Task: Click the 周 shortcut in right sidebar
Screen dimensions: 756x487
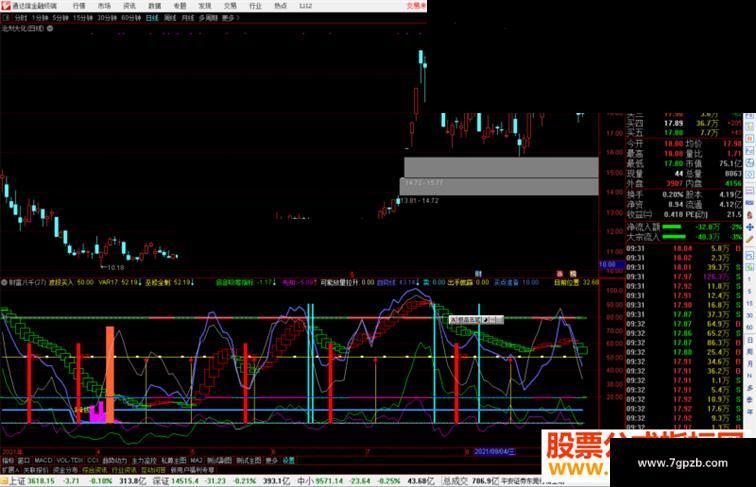Action: click(x=750, y=351)
